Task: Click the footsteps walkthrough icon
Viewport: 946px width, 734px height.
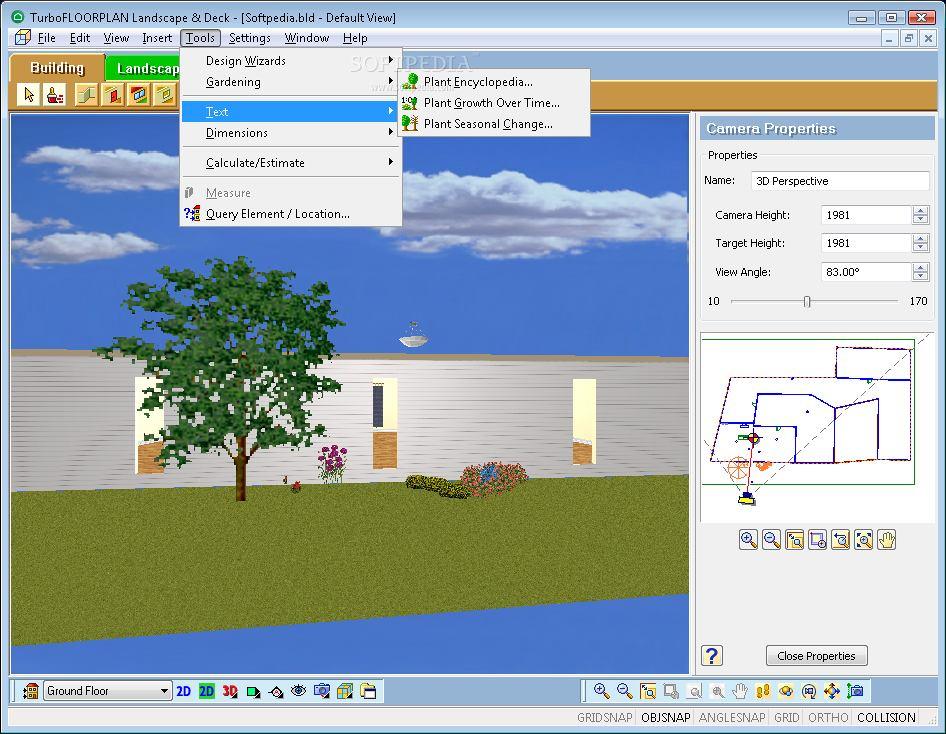Action: point(763,691)
